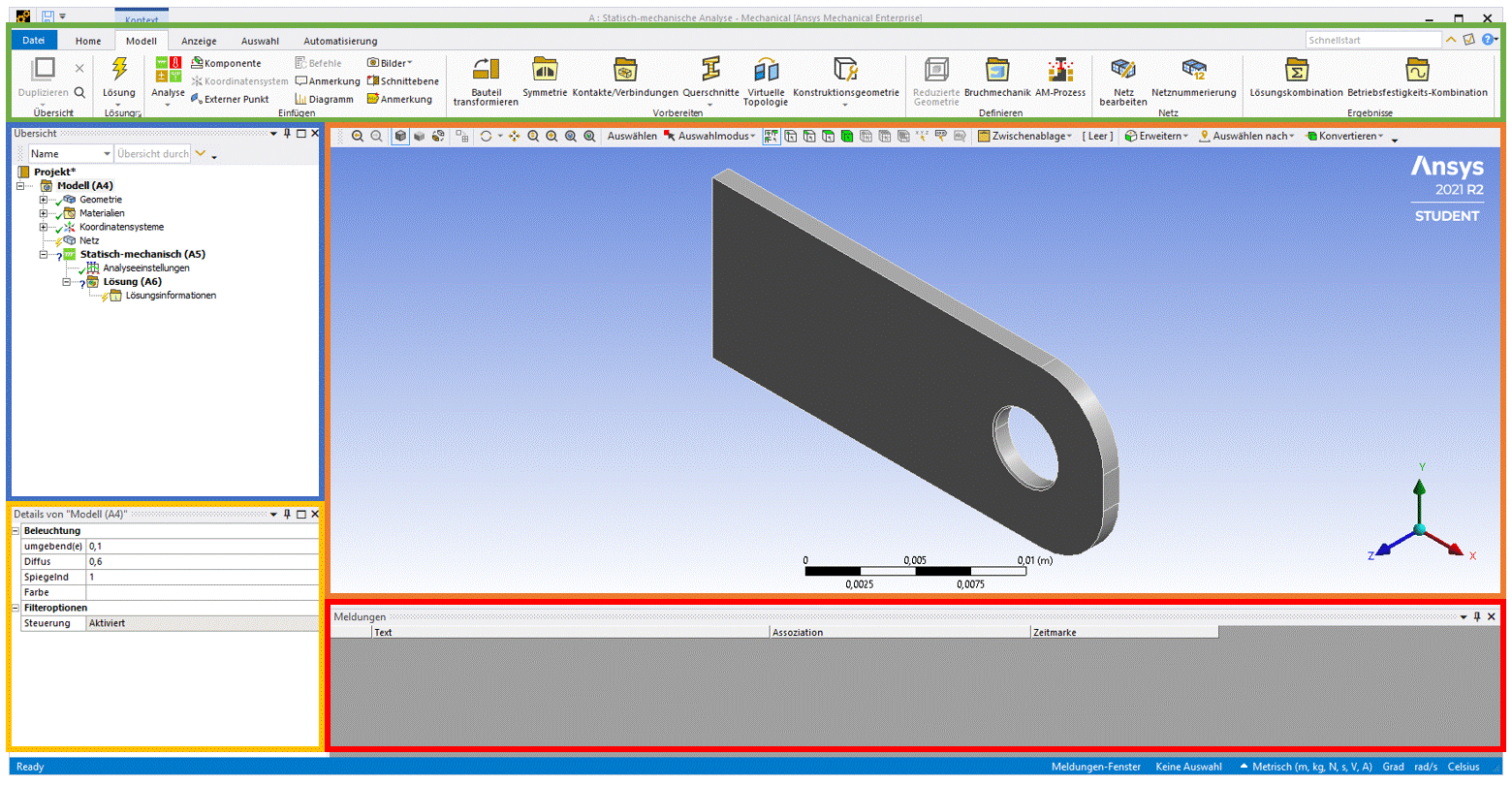Switch to the Anzeige ribbon tab
Viewport: 1512px width, 786px height.
199,41
